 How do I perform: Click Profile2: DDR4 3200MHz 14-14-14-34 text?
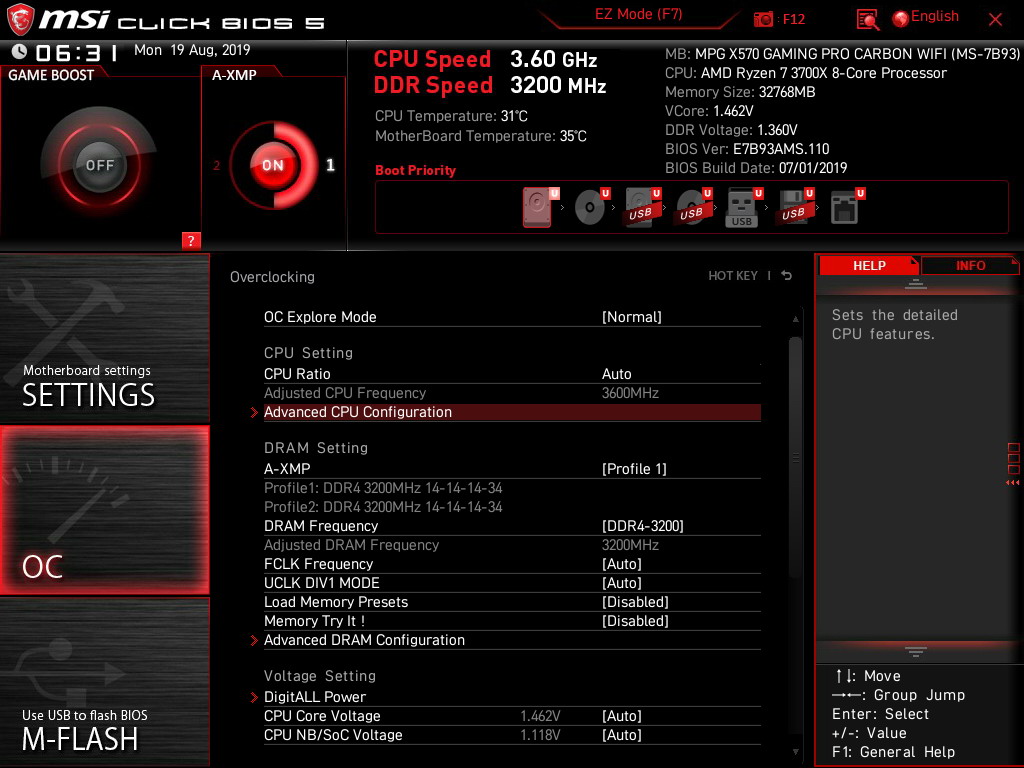(x=383, y=507)
